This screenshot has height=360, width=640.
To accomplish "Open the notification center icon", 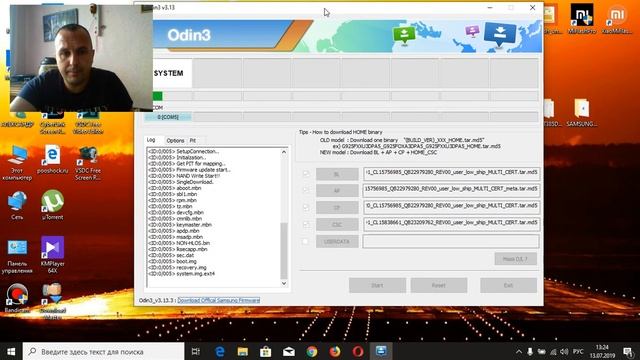I will tap(628, 351).
